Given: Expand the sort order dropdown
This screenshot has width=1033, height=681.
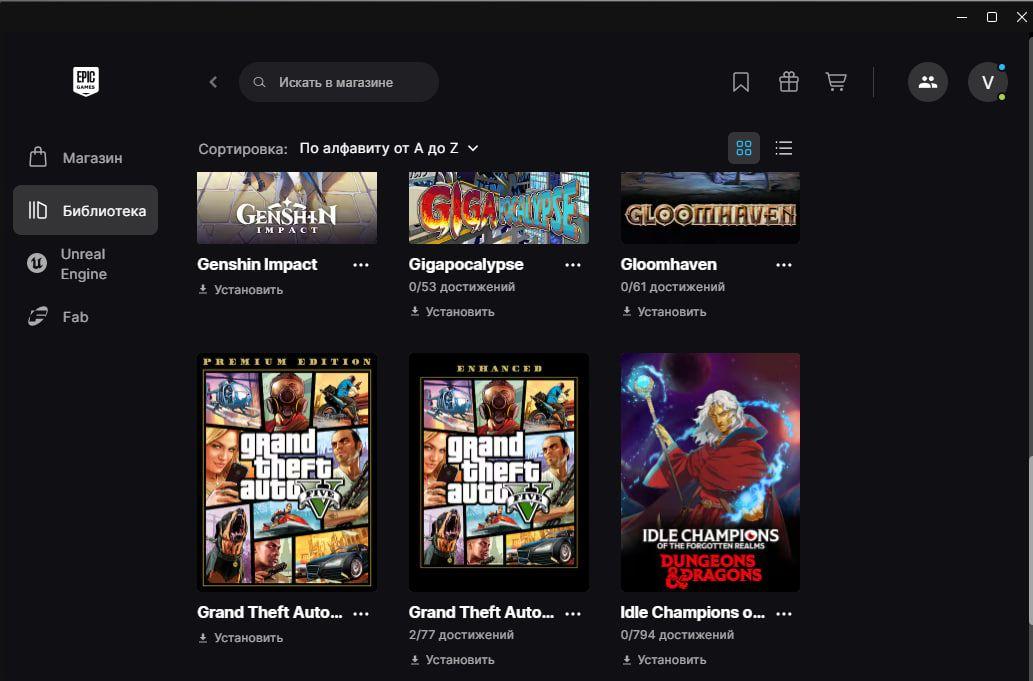Looking at the screenshot, I should point(389,148).
